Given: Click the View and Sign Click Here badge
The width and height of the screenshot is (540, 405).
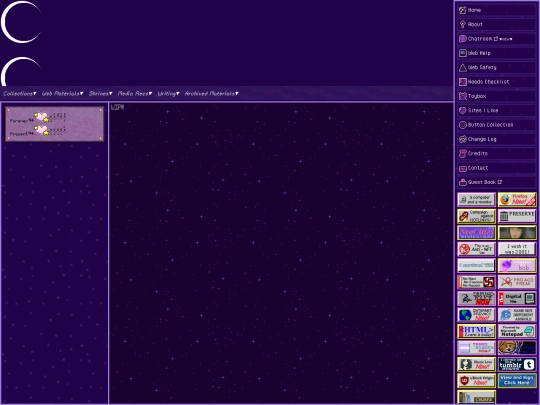Looking at the screenshot, I should pyautogui.click(x=517, y=381).
